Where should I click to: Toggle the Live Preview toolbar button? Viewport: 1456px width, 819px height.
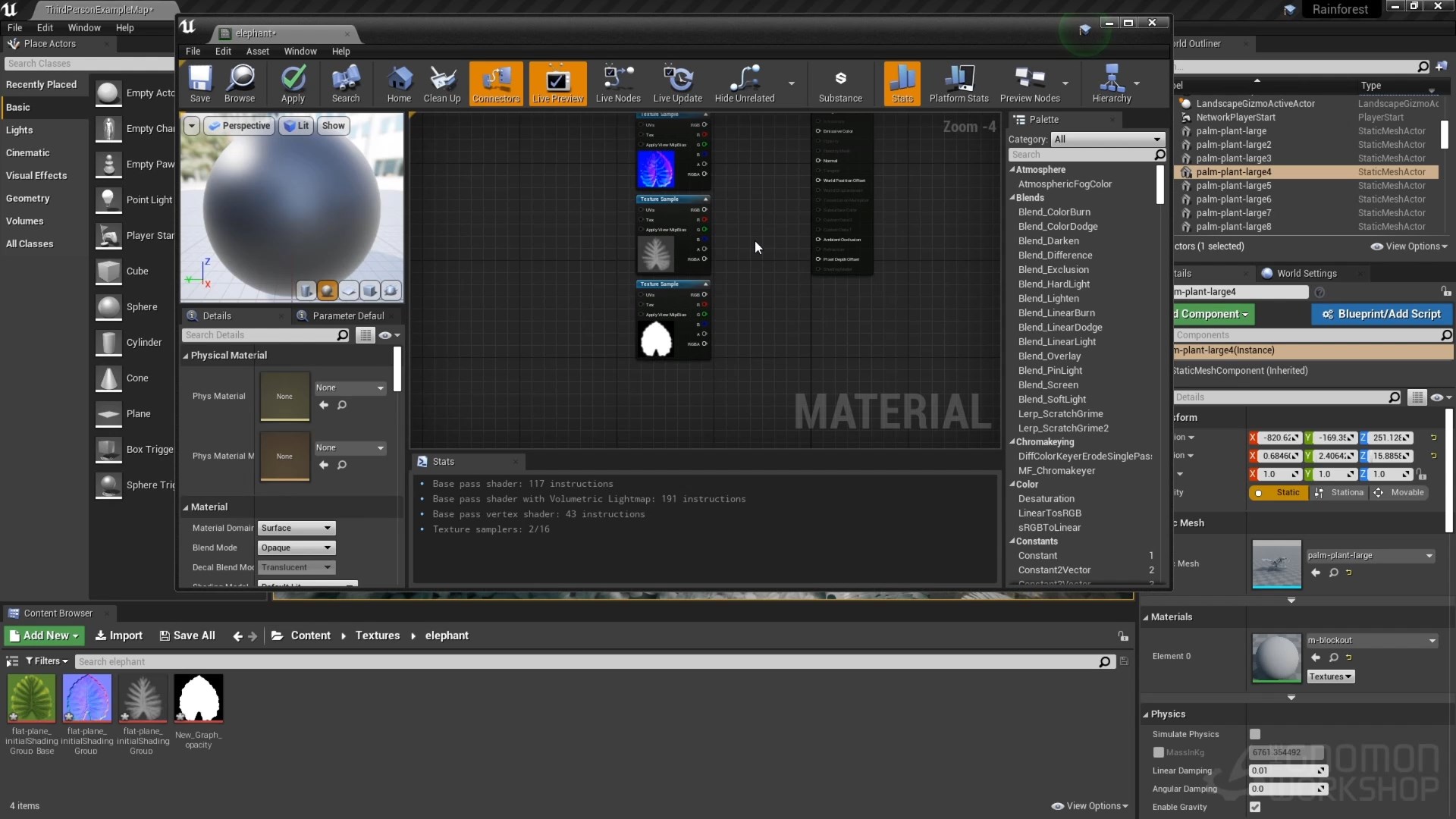pos(557,83)
